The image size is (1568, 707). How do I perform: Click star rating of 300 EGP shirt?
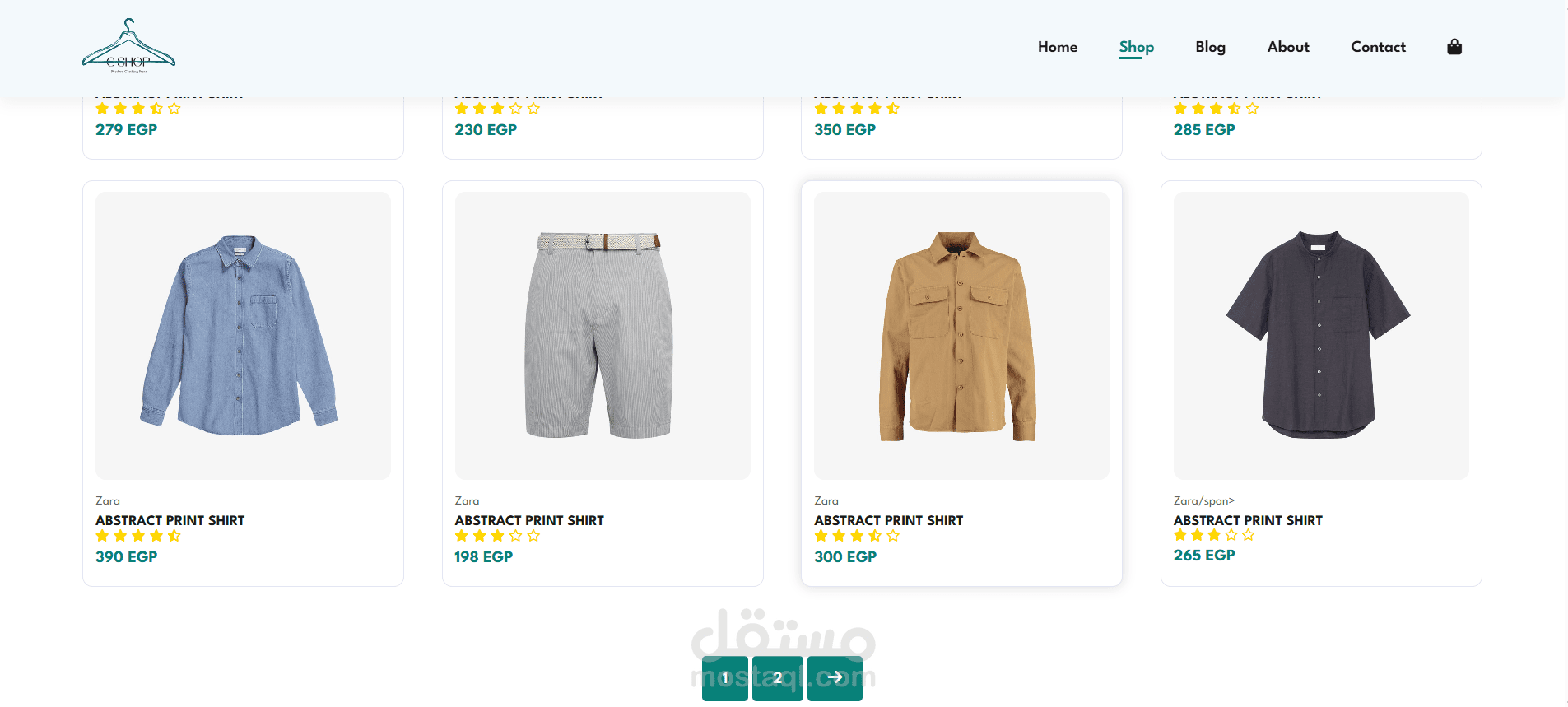(x=857, y=536)
